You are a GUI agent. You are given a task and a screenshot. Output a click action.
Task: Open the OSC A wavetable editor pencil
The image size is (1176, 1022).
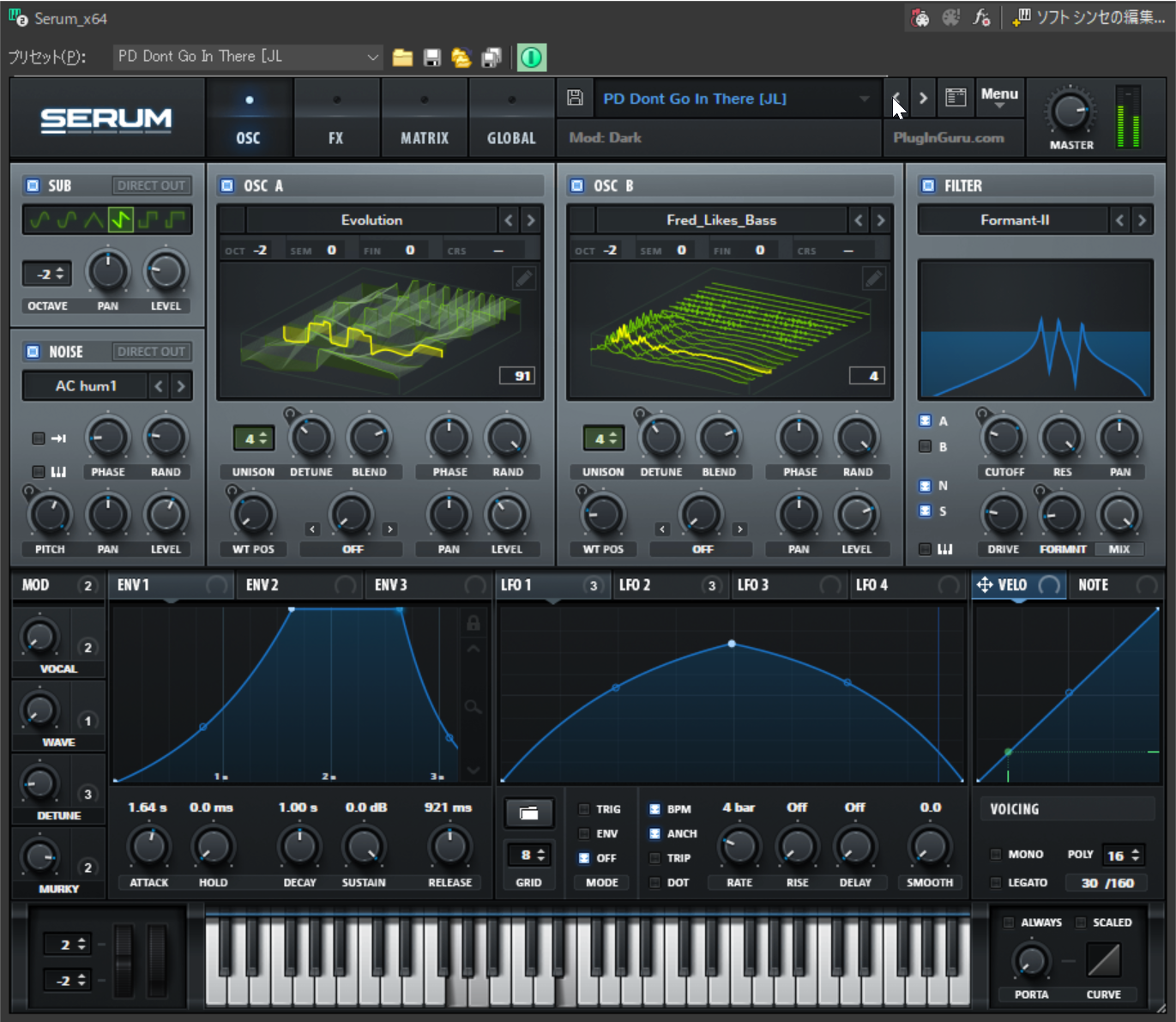click(524, 278)
